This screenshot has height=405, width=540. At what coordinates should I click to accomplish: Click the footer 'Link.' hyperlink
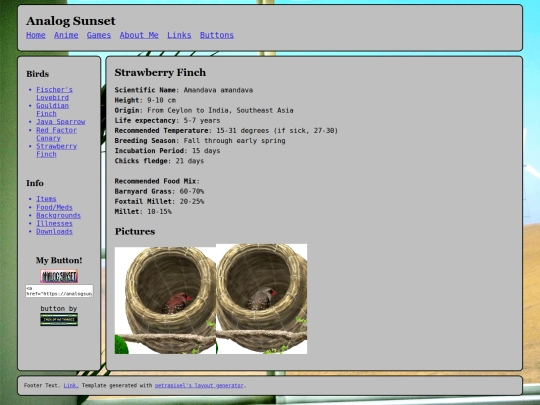[71, 385]
